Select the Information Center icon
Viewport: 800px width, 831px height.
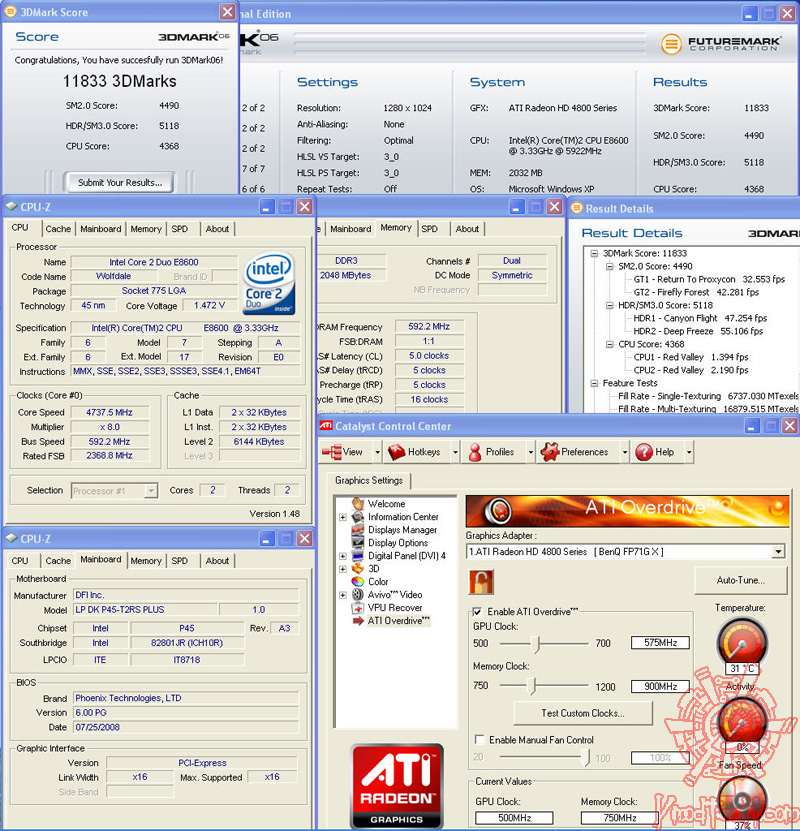[358, 517]
